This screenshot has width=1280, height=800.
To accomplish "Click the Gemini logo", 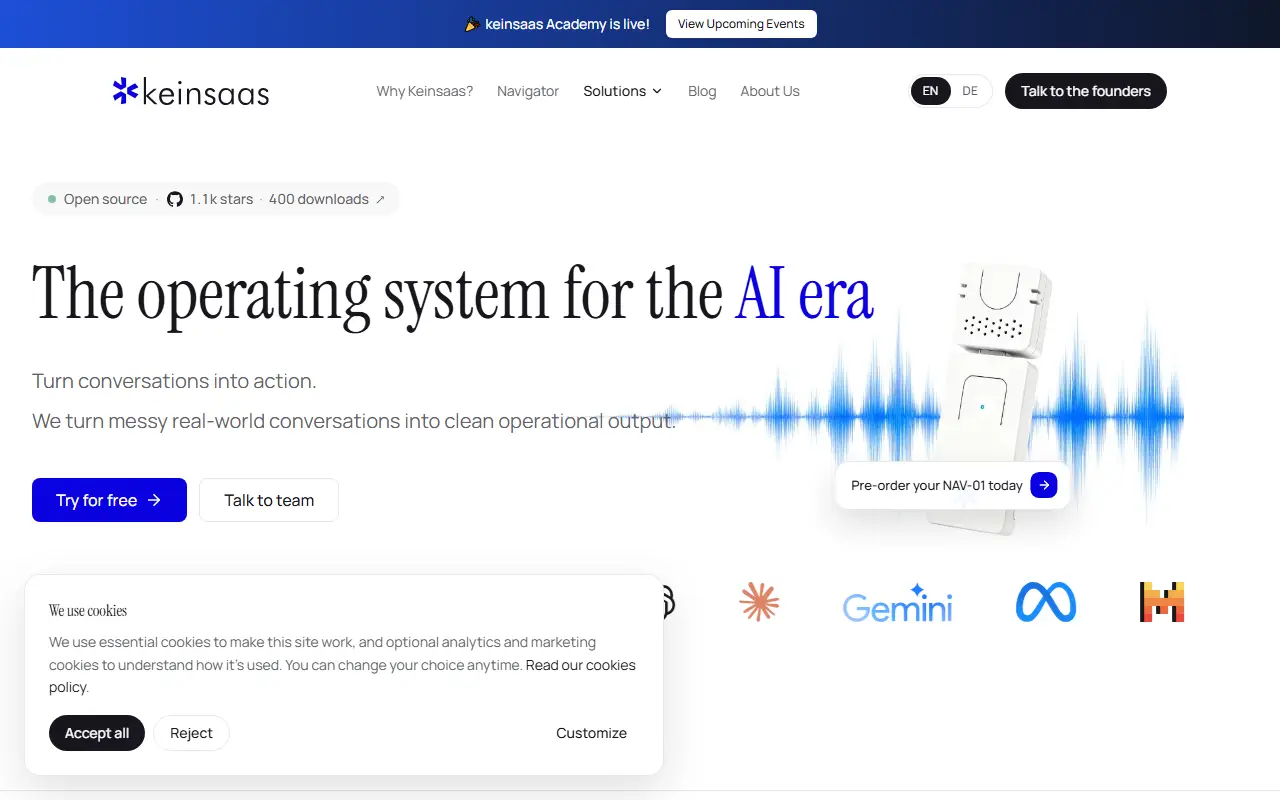I will coord(897,603).
